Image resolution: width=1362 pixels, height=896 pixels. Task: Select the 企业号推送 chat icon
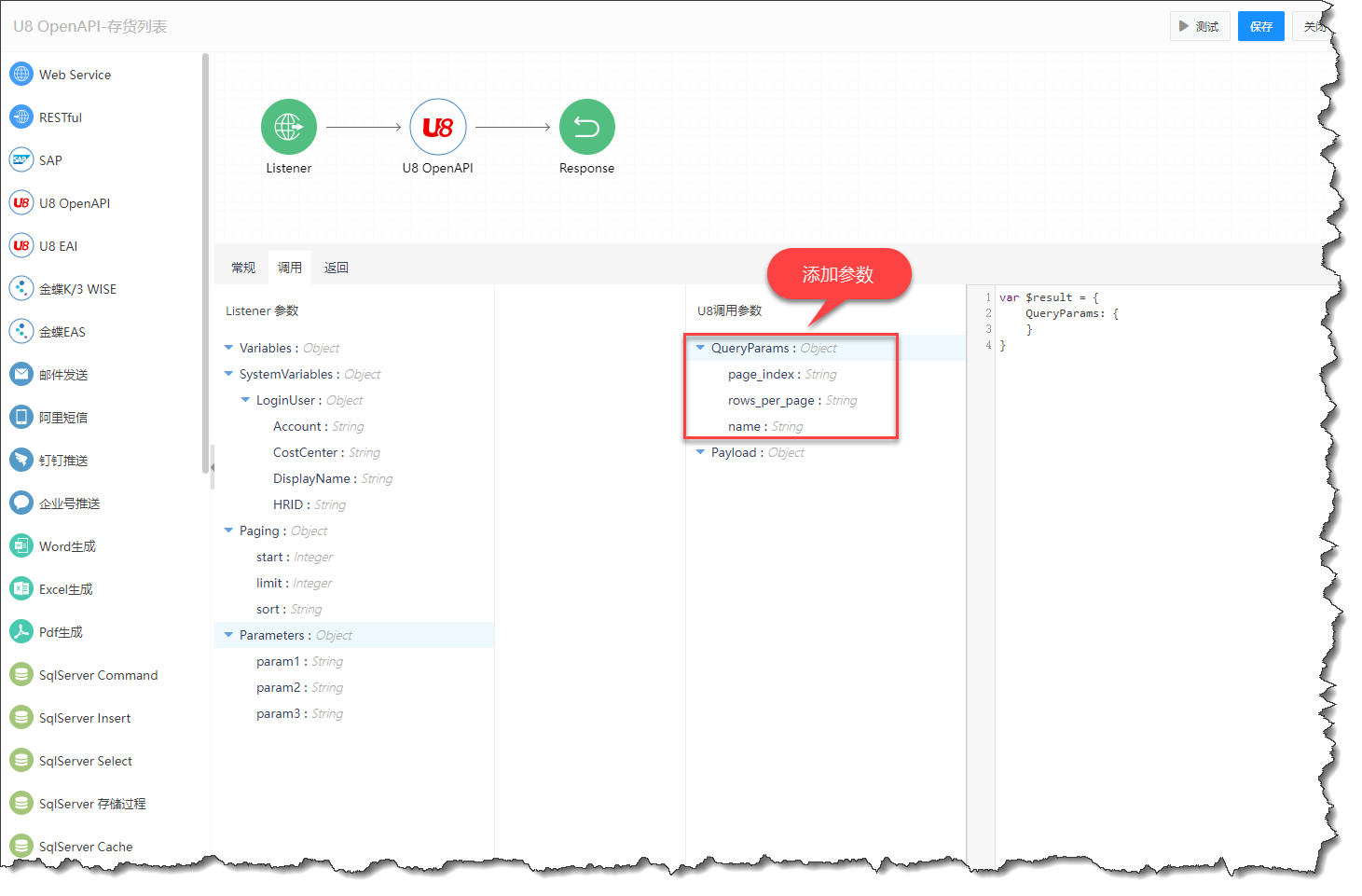21,503
